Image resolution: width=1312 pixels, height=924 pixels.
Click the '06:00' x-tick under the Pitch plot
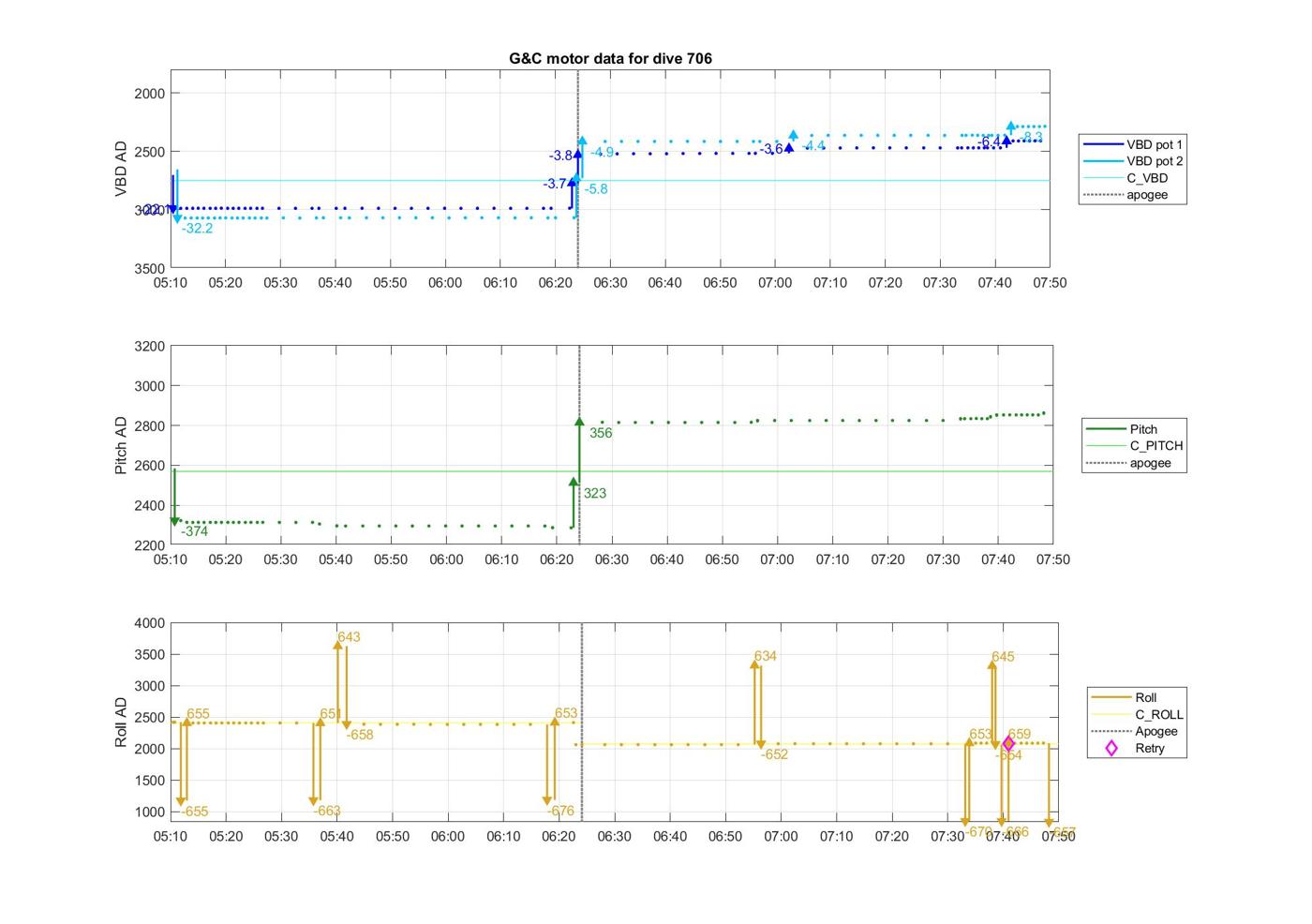click(446, 559)
